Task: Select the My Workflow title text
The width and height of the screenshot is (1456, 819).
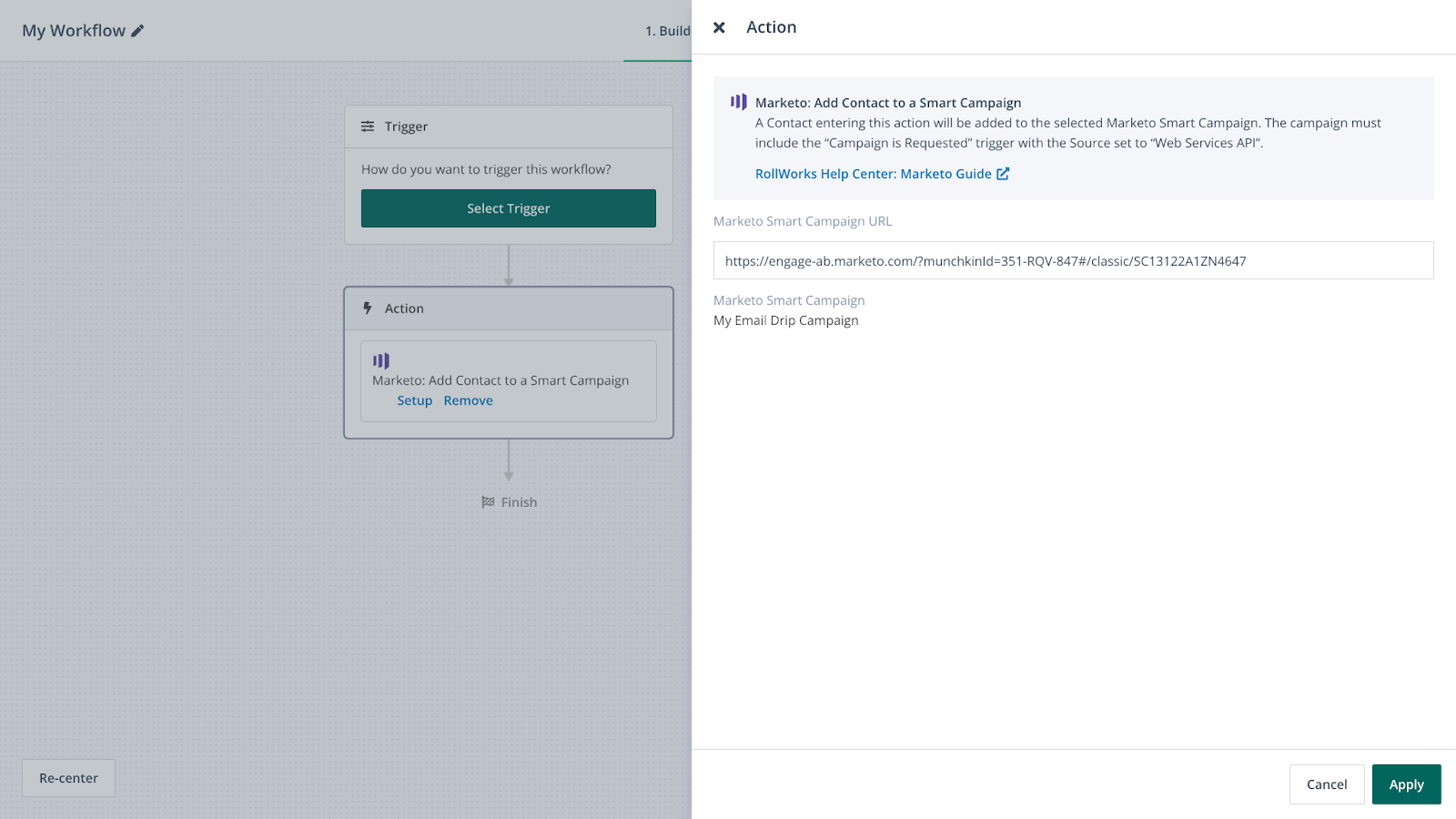Action: point(74,31)
